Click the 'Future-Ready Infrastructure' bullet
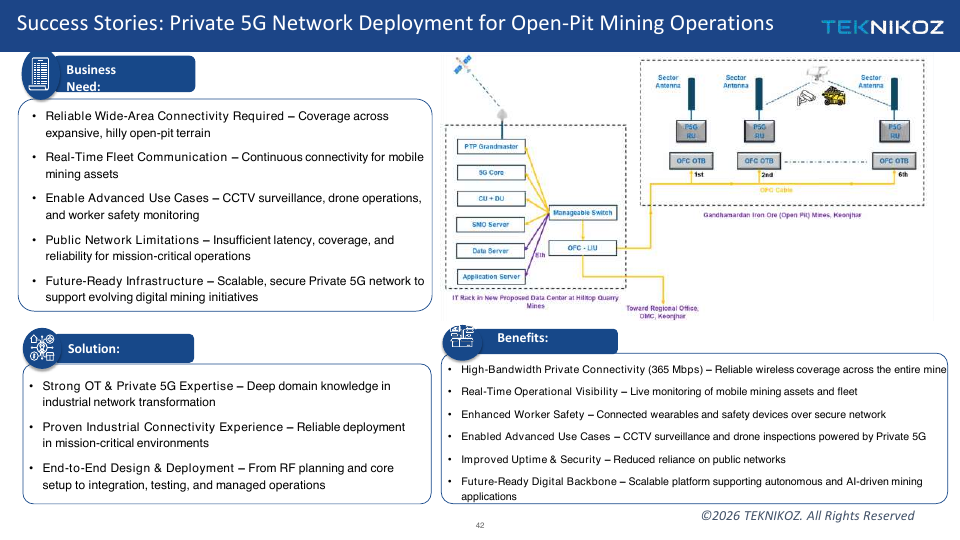The width and height of the screenshot is (960, 540). 228,289
